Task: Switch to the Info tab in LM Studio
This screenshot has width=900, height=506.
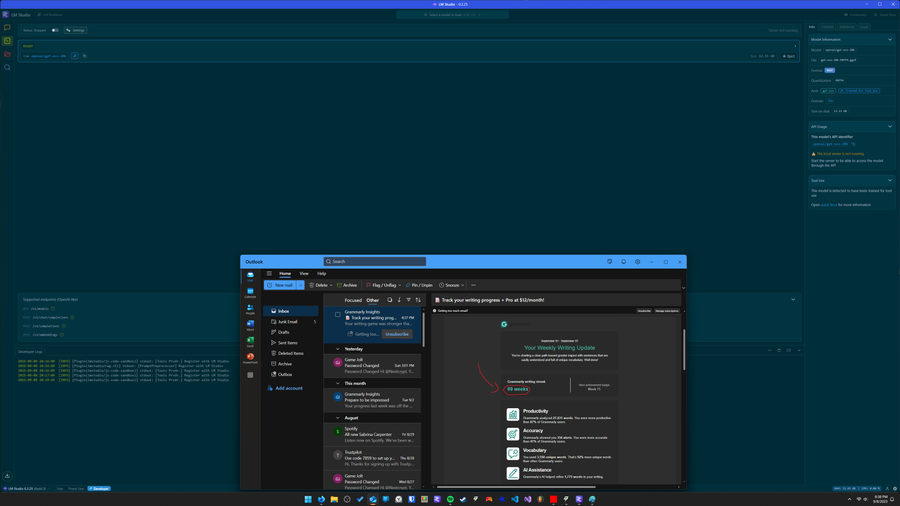Action: [812, 27]
